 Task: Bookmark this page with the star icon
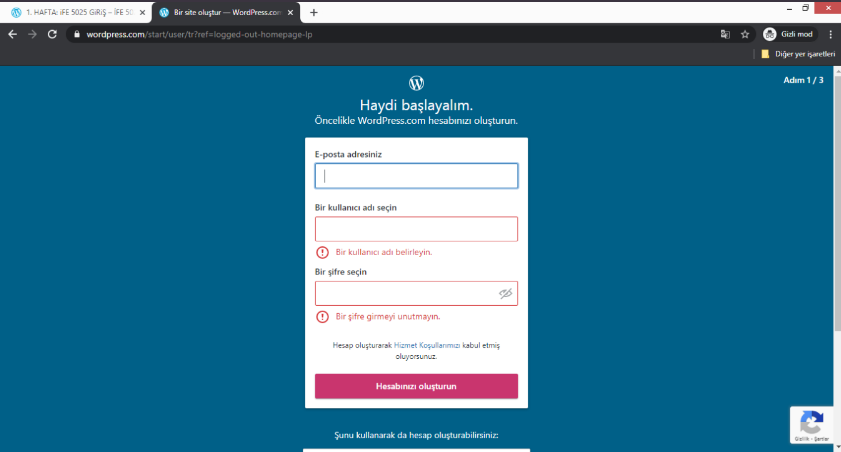(x=744, y=33)
